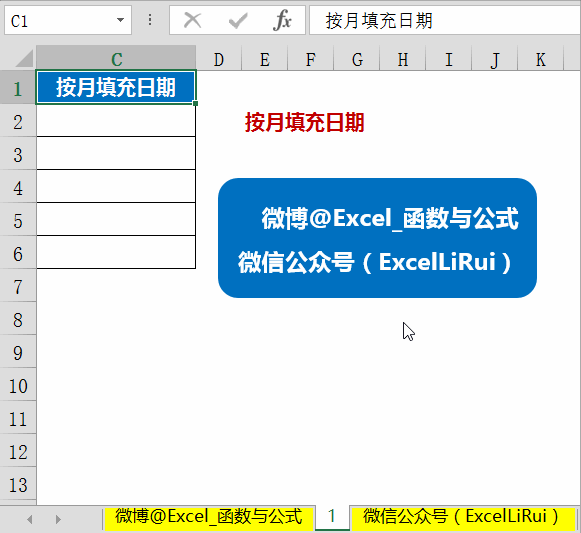
Task: Click the Cancel (X) icon in formula bar
Action: [x=193, y=20]
